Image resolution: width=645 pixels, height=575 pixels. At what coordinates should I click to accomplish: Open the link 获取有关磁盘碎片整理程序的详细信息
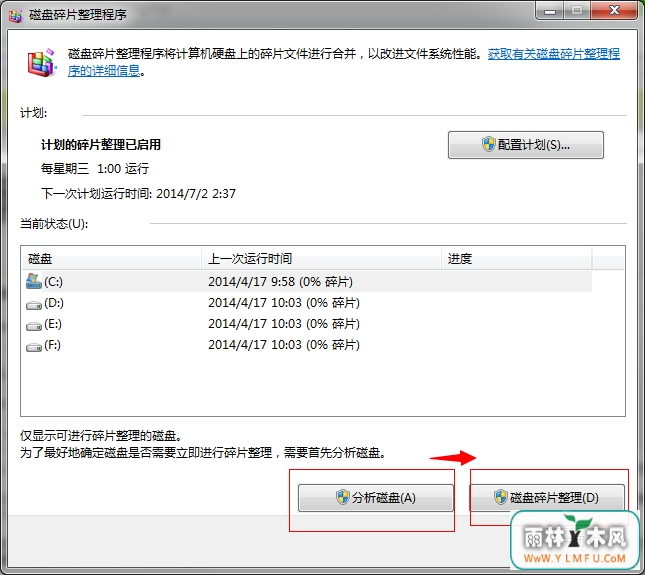(554, 54)
